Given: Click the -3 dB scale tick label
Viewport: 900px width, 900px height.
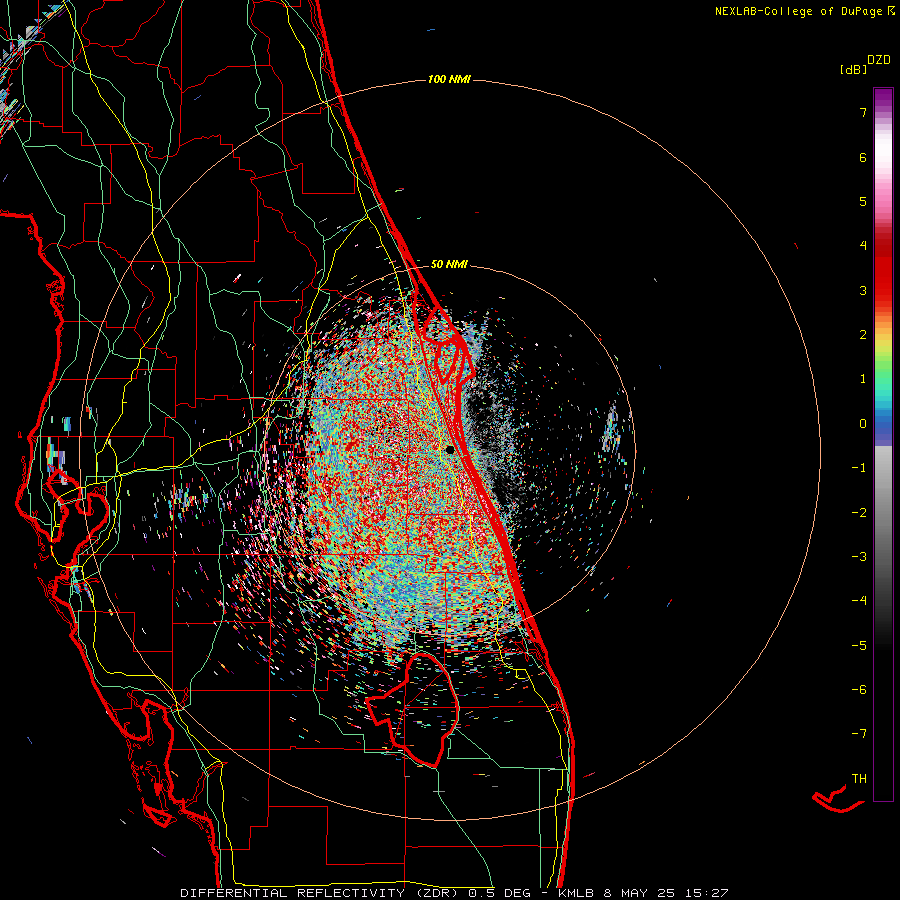Looking at the screenshot, I should [859, 557].
